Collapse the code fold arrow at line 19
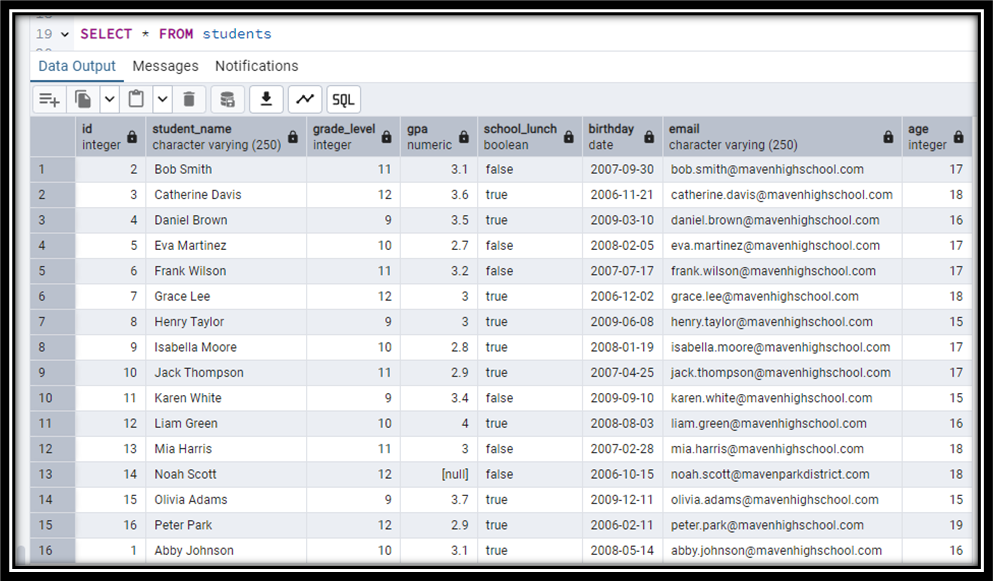 (65, 34)
